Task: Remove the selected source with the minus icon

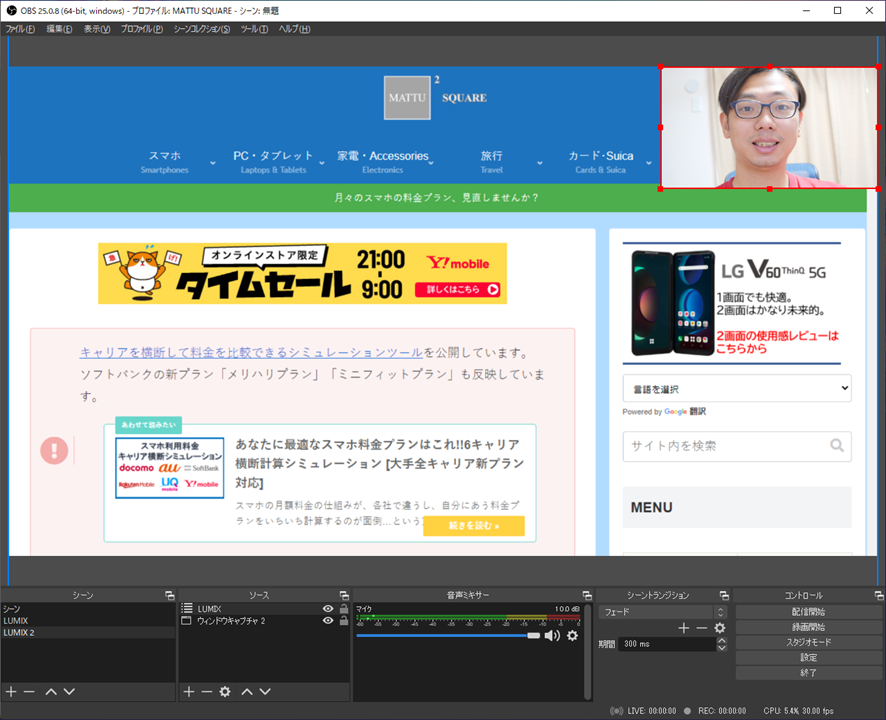Action: tap(207, 692)
